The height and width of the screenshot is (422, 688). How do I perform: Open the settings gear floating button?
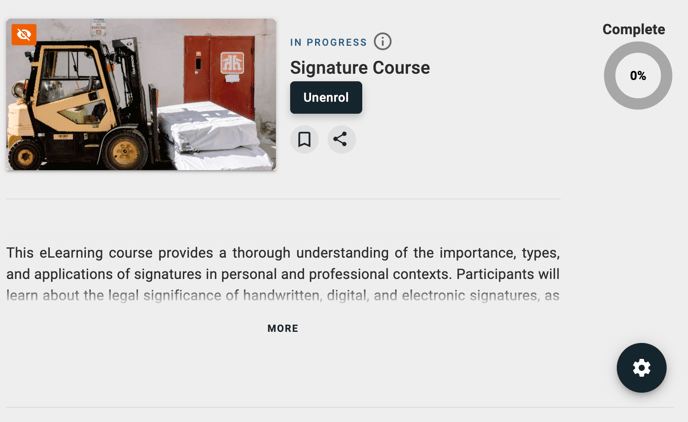[641, 368]
